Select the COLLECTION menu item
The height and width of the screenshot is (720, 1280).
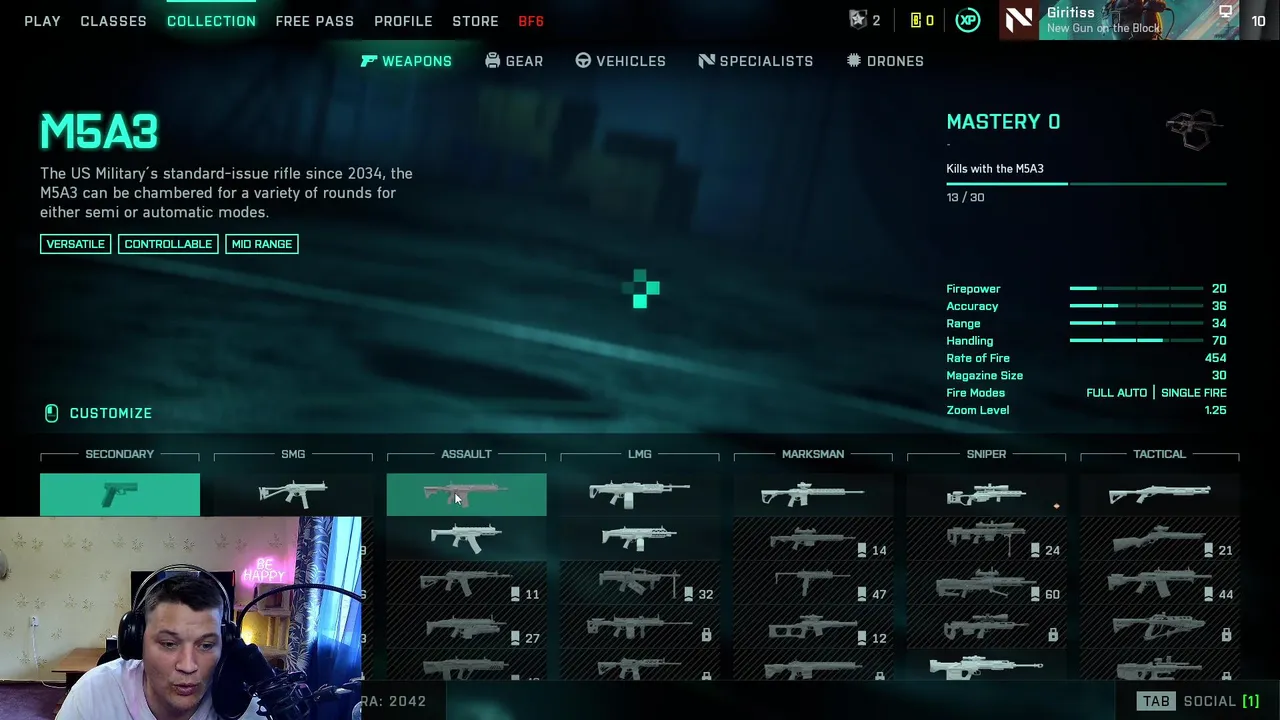pyautogui.click(x=211, y=21)
